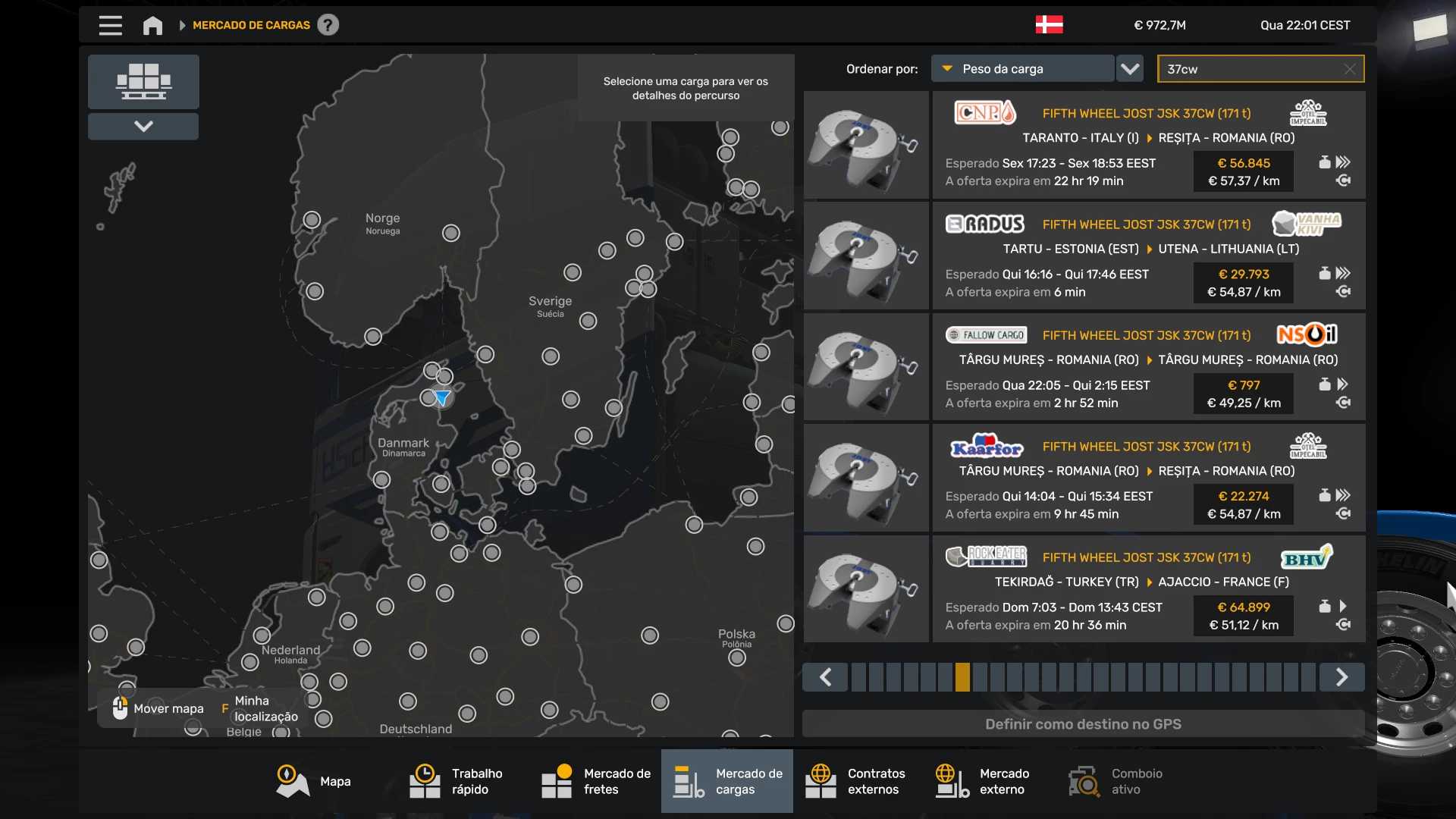Click the cargo pallet icon above the map
This screenshot has height=819, width=1456.
(x=143, y=81)
